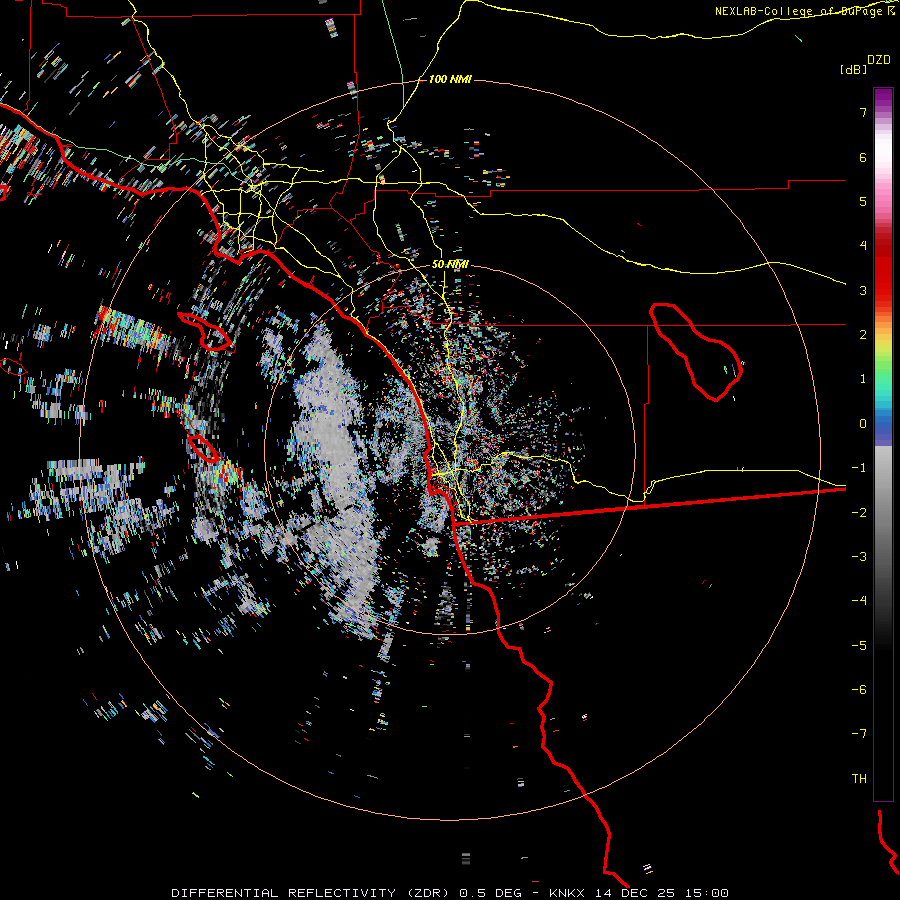Click the 7 dB value on the color scale
The height and width of the screenshot is (900, 900).
click(x=863, y=112)
